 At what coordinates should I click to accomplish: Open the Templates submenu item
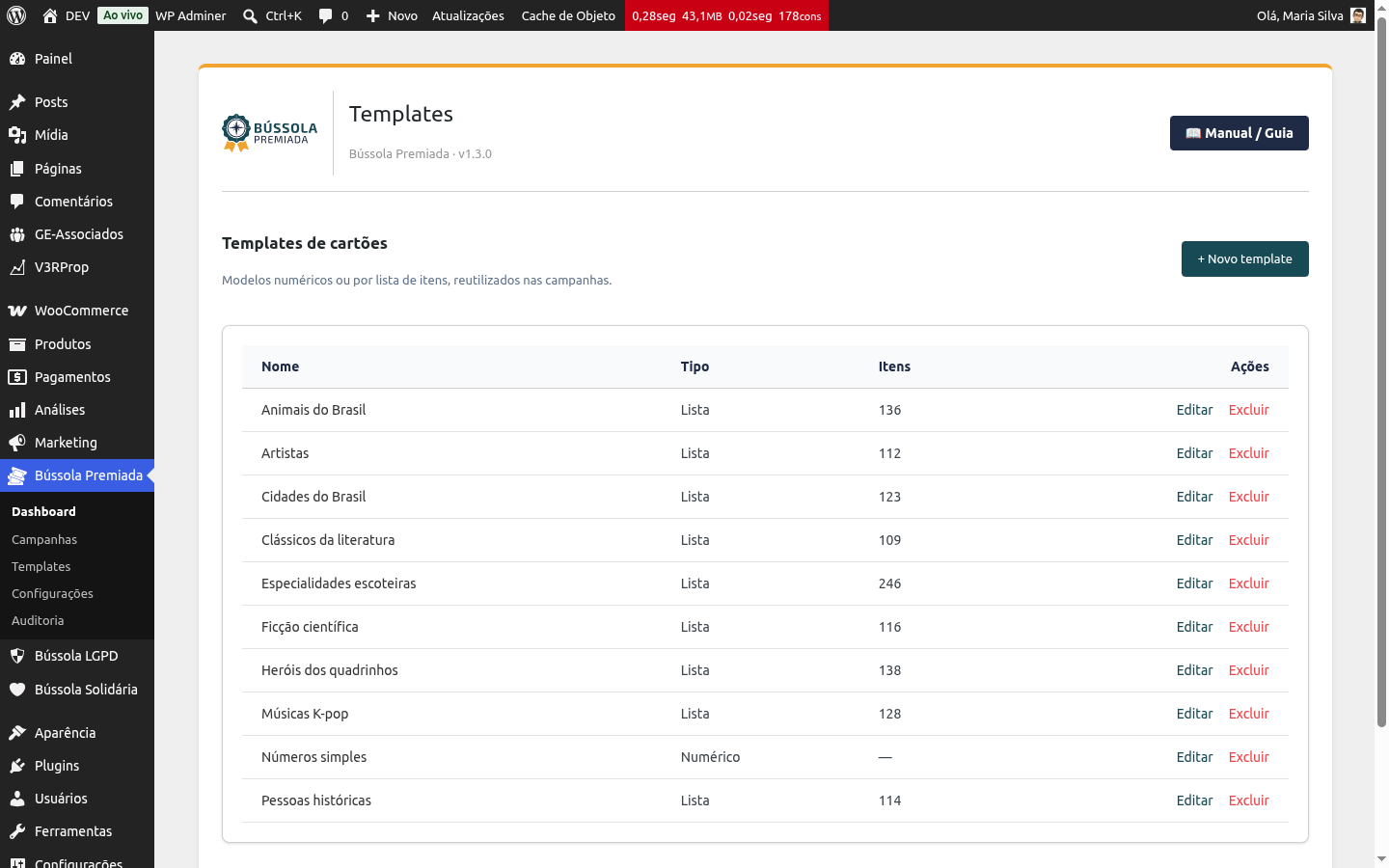[x=41, y=567]
